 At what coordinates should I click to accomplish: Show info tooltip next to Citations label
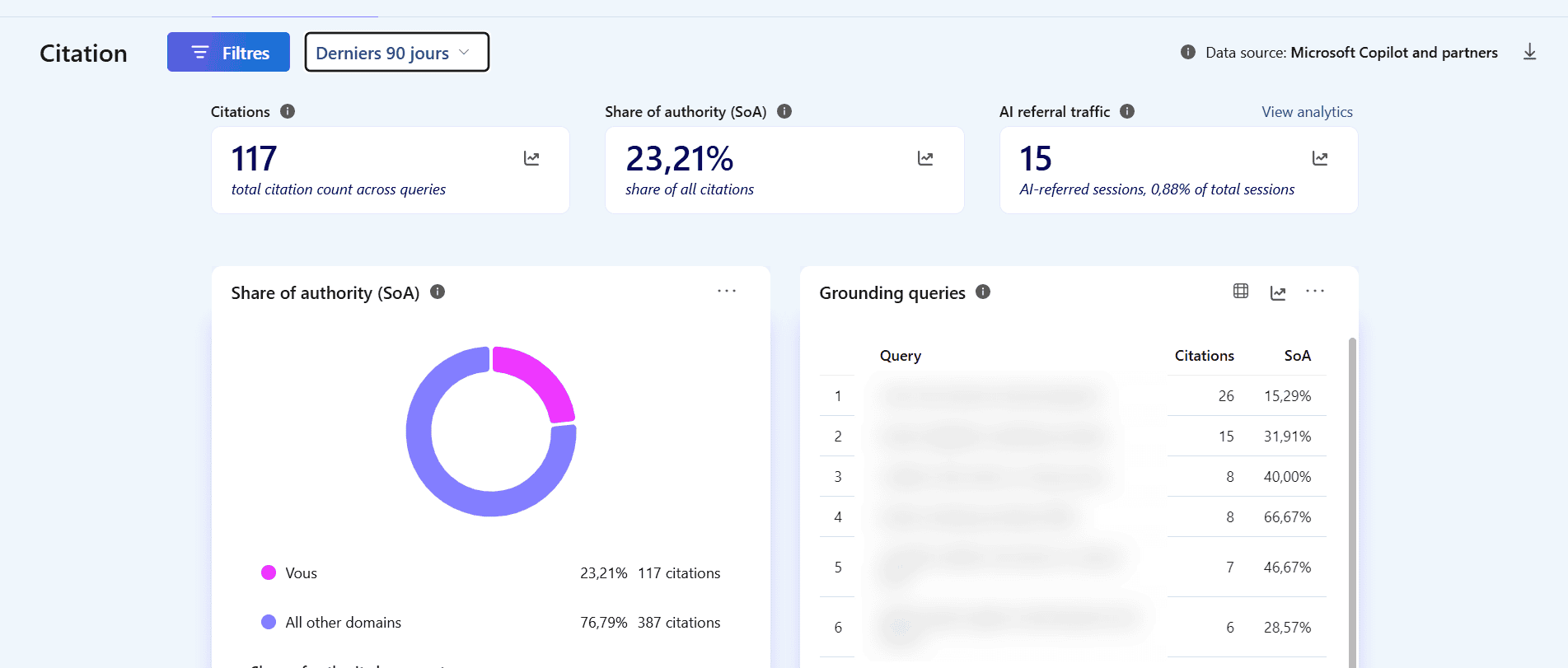click(x=288, y=111)
